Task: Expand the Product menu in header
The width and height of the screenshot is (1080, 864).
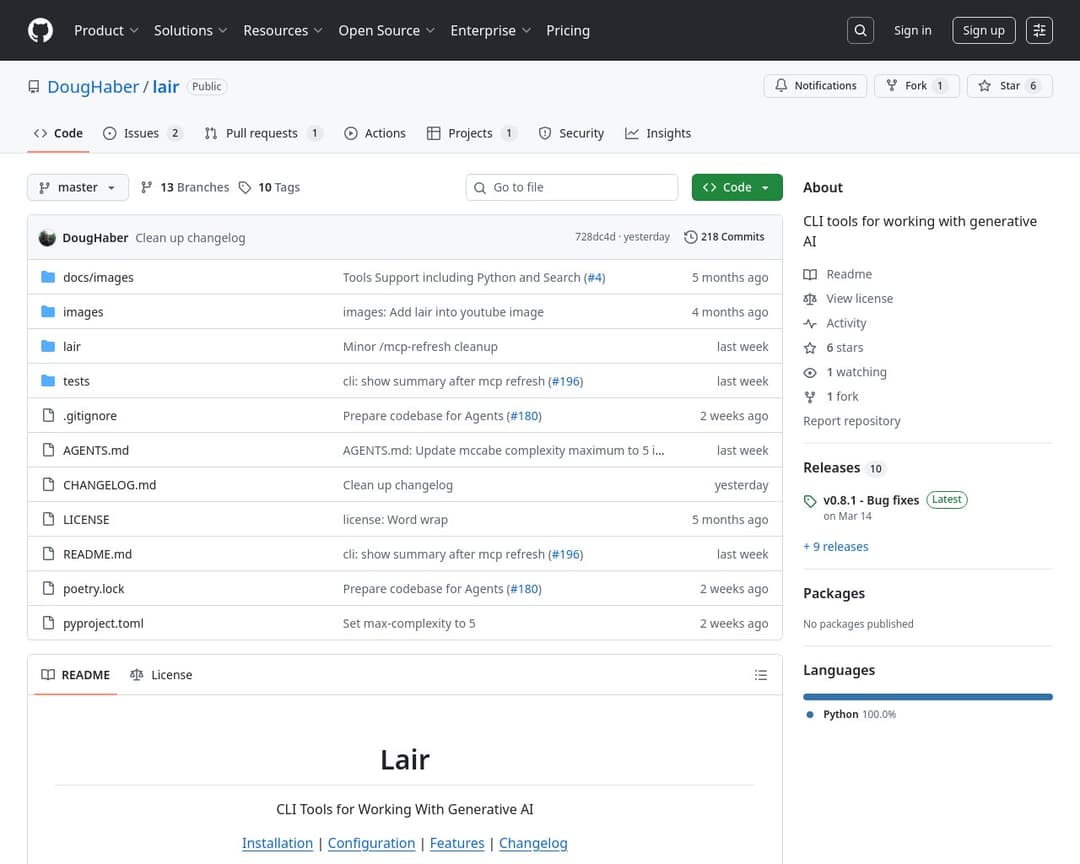Action: 106,30
